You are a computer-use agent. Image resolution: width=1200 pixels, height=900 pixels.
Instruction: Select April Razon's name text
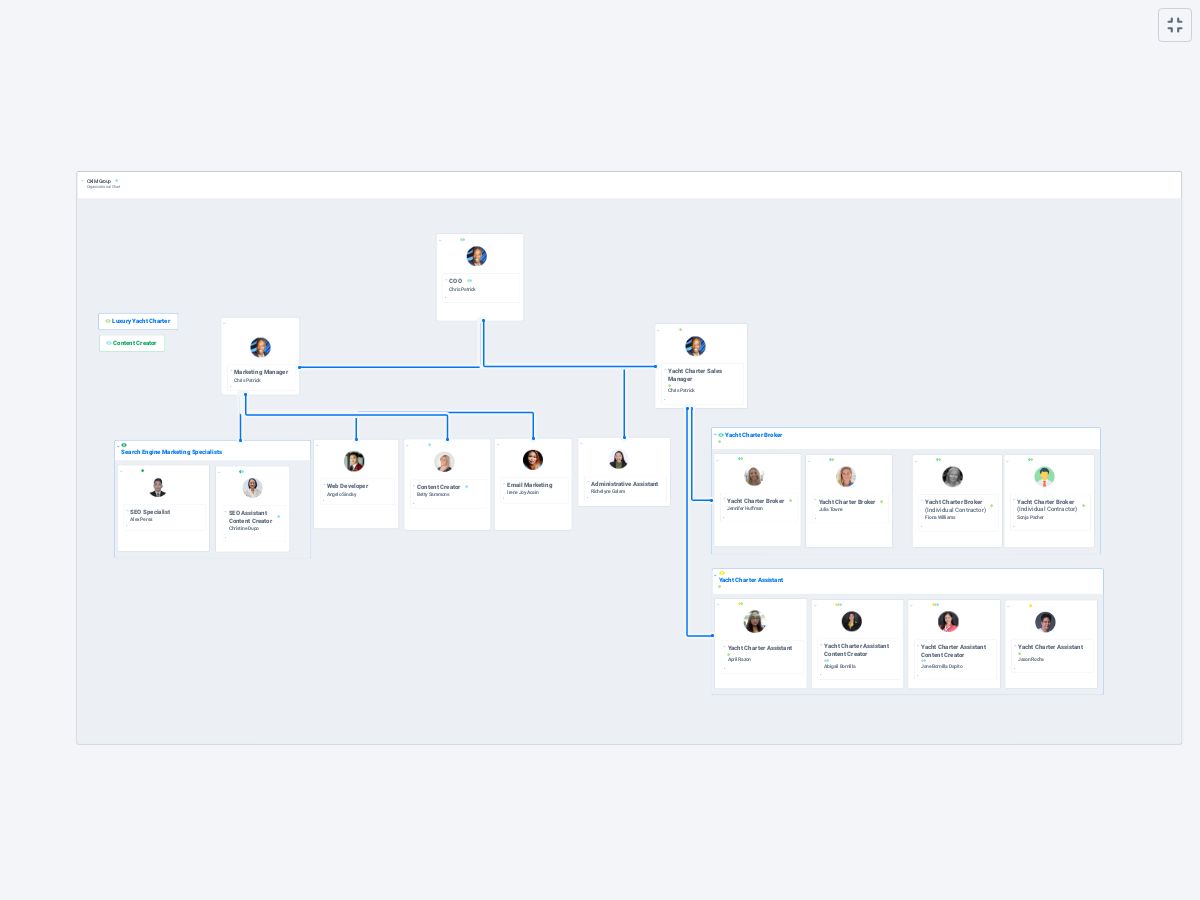click(x=739, y=659)
